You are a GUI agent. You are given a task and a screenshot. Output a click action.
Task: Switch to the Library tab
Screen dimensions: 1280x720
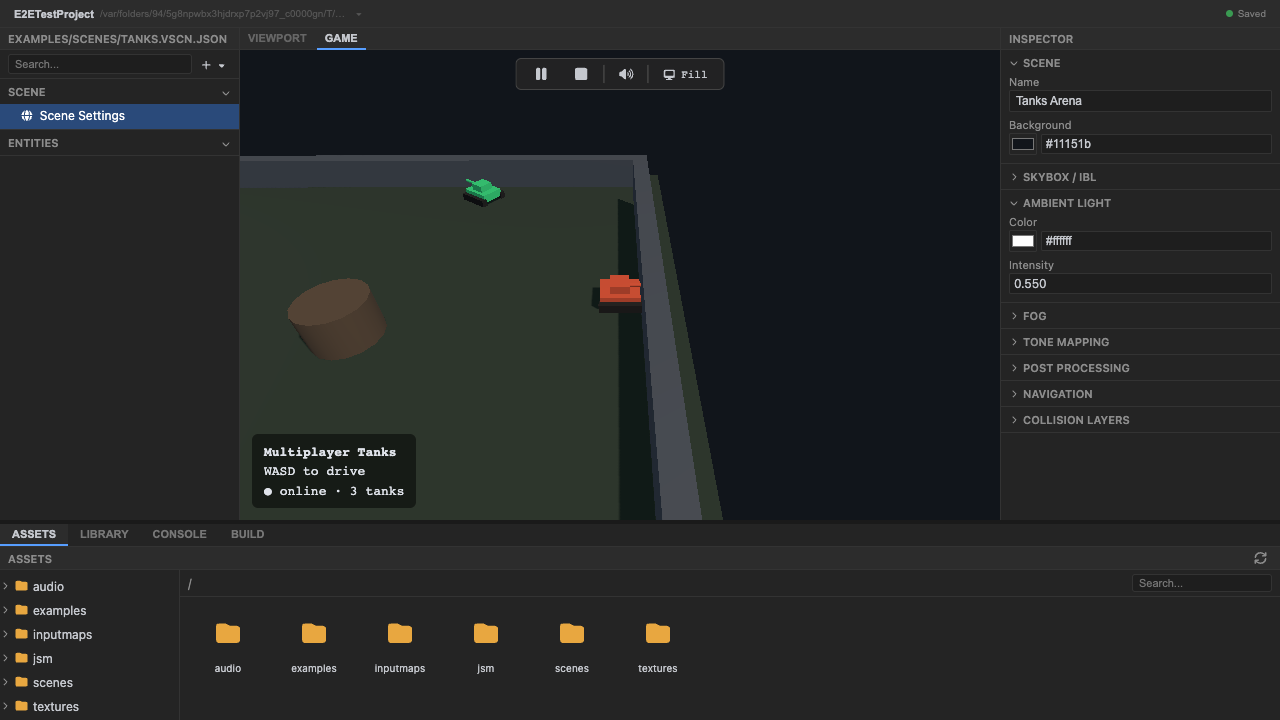(104, 534)
